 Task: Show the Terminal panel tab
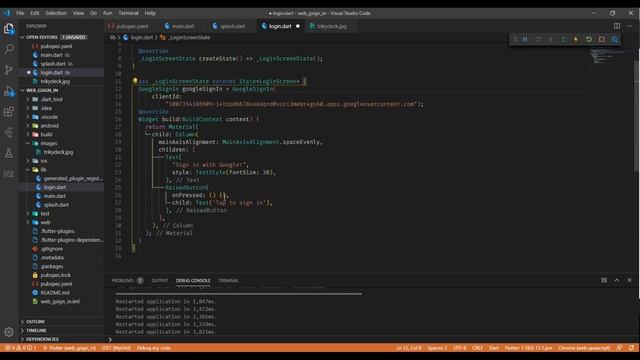coord(229,280)
